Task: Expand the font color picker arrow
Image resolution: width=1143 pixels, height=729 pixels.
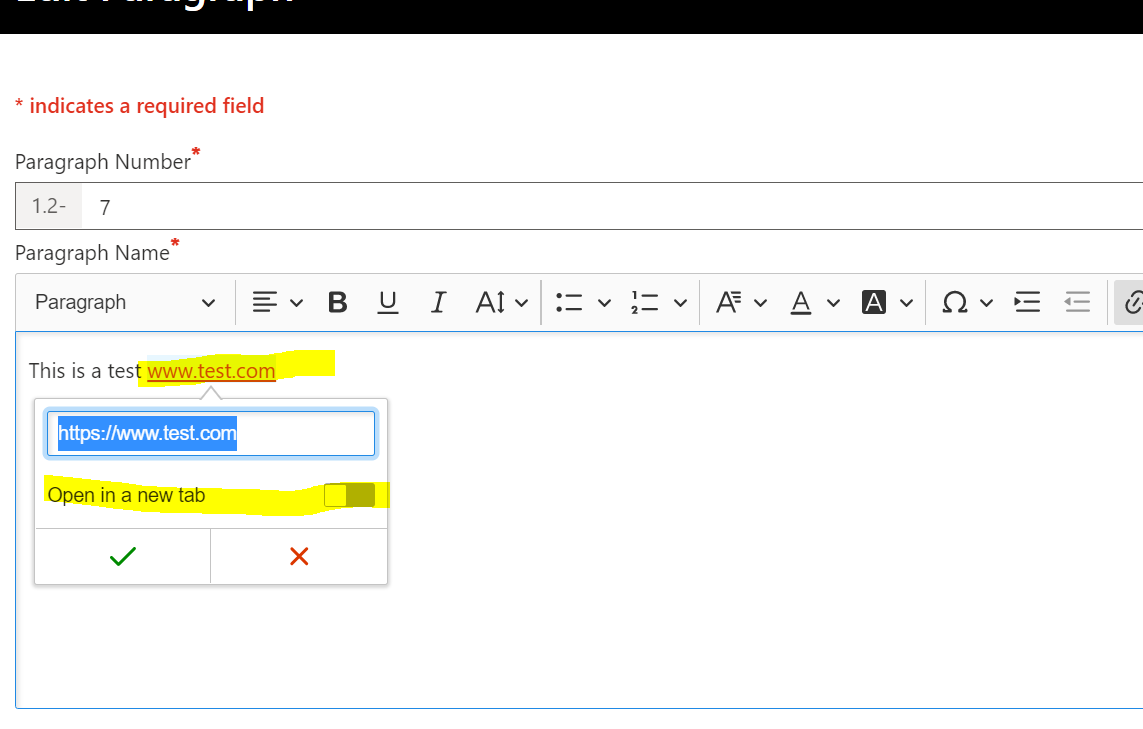Action: pyautogui.click(x=833, y=303)
